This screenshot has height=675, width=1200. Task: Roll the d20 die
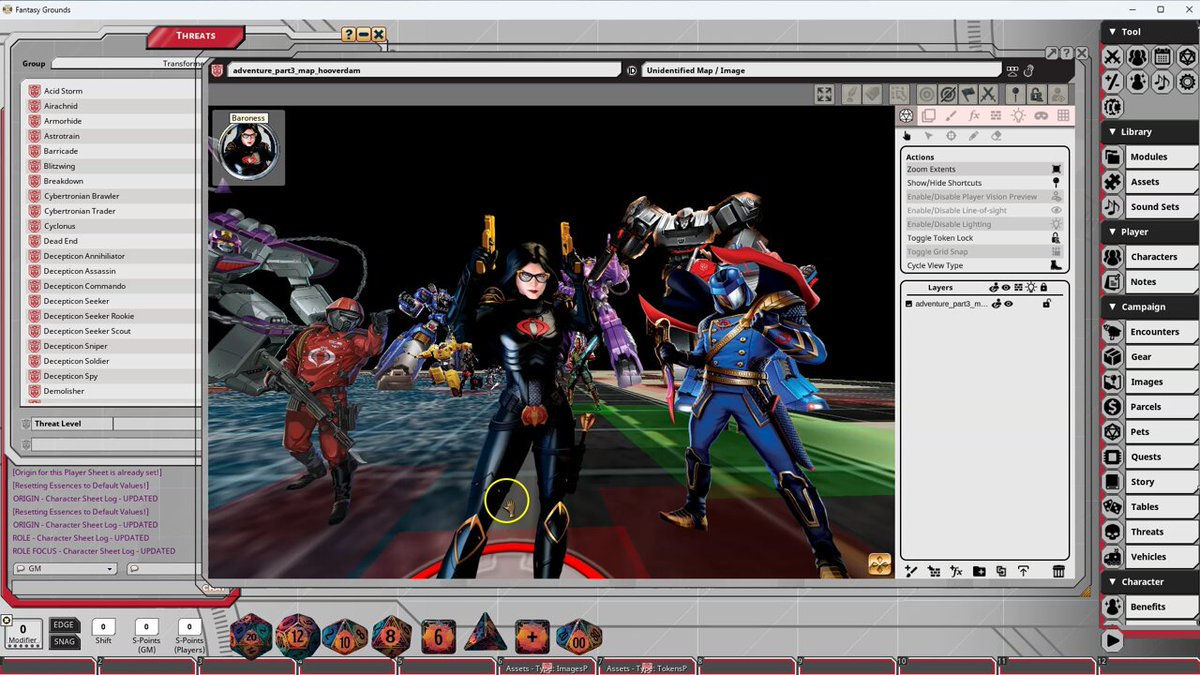coord(252,636)
